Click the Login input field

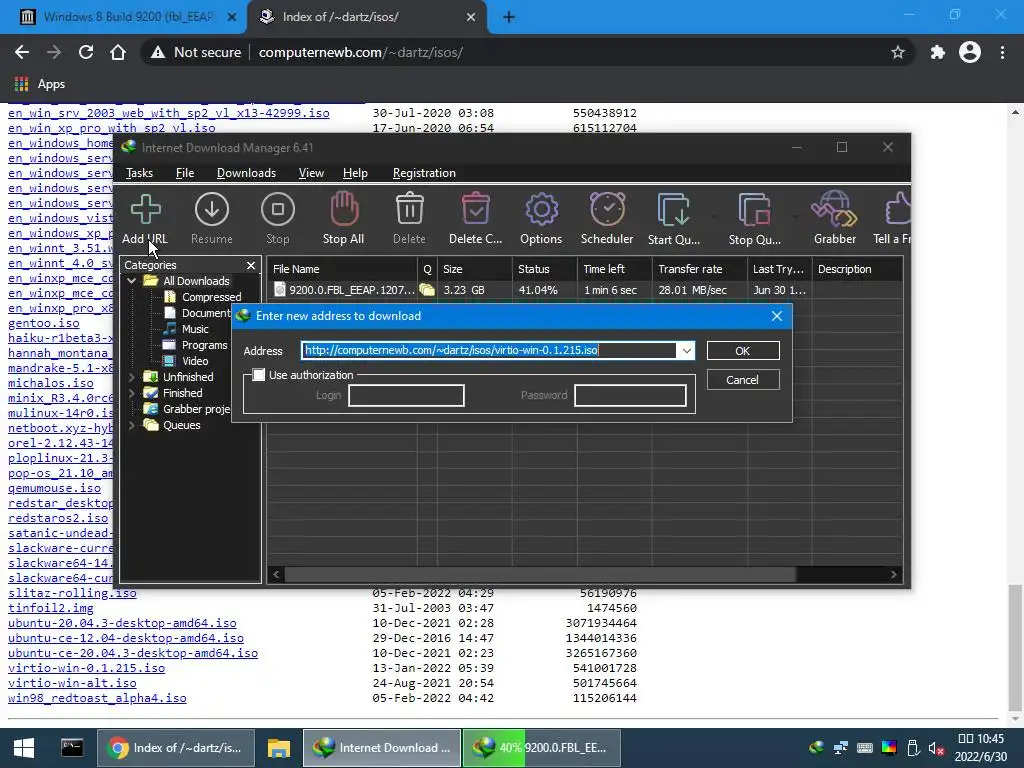click(x=406, y=395)
